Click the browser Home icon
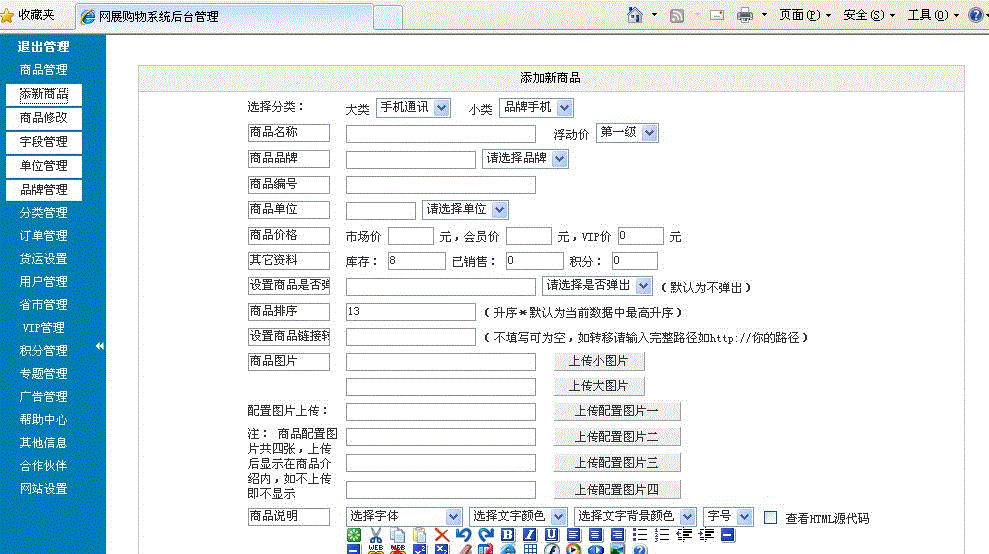989x554 pixels. (x=634, y=15)
